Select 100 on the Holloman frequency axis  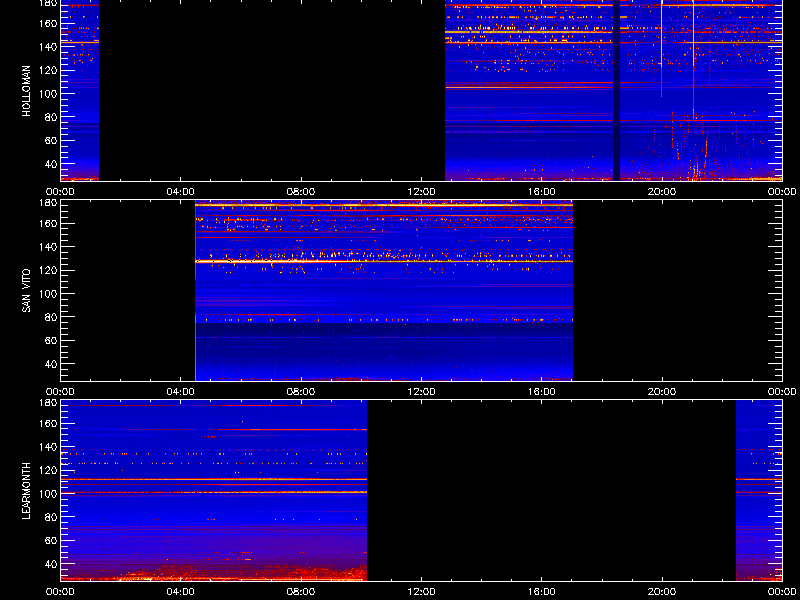[48, 94]
